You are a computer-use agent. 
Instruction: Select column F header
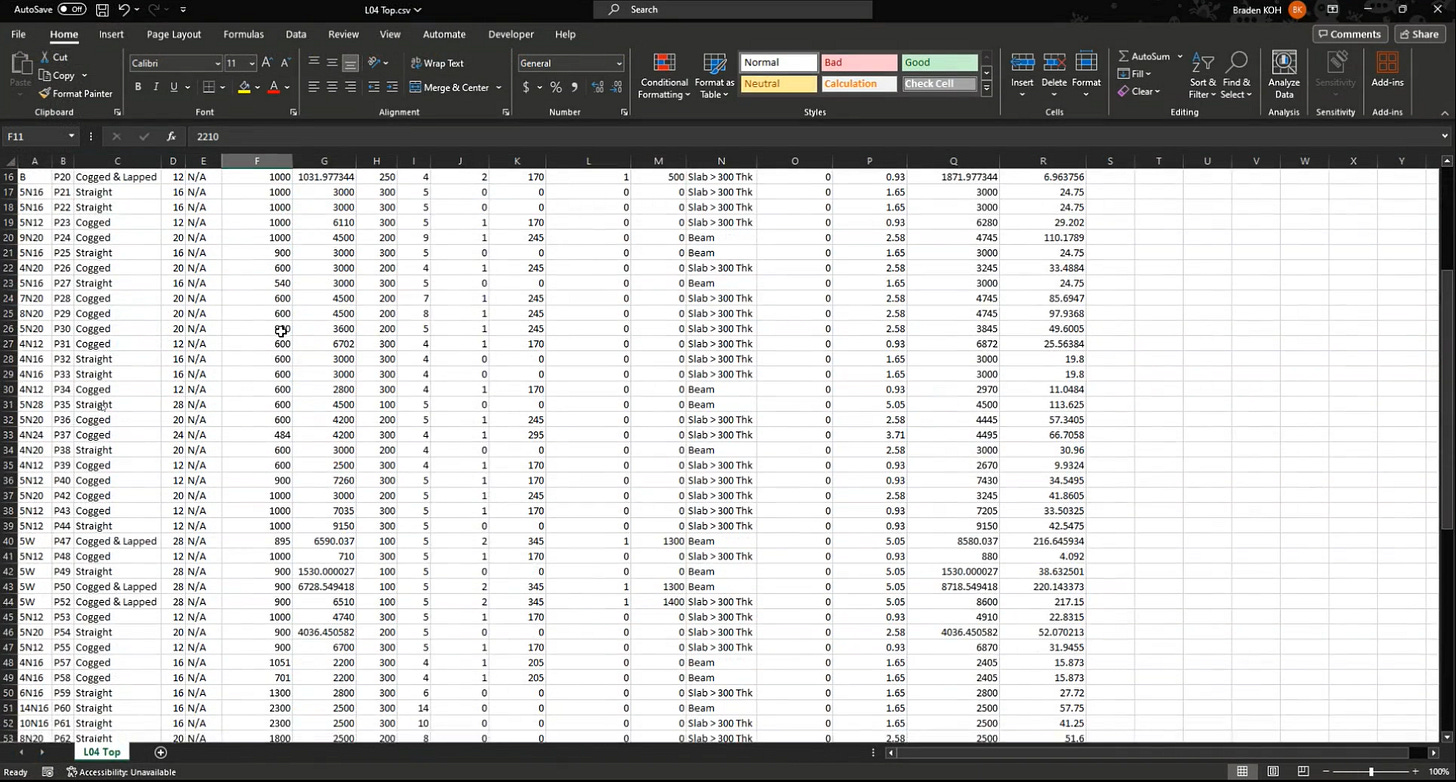[x=257, y=161]
